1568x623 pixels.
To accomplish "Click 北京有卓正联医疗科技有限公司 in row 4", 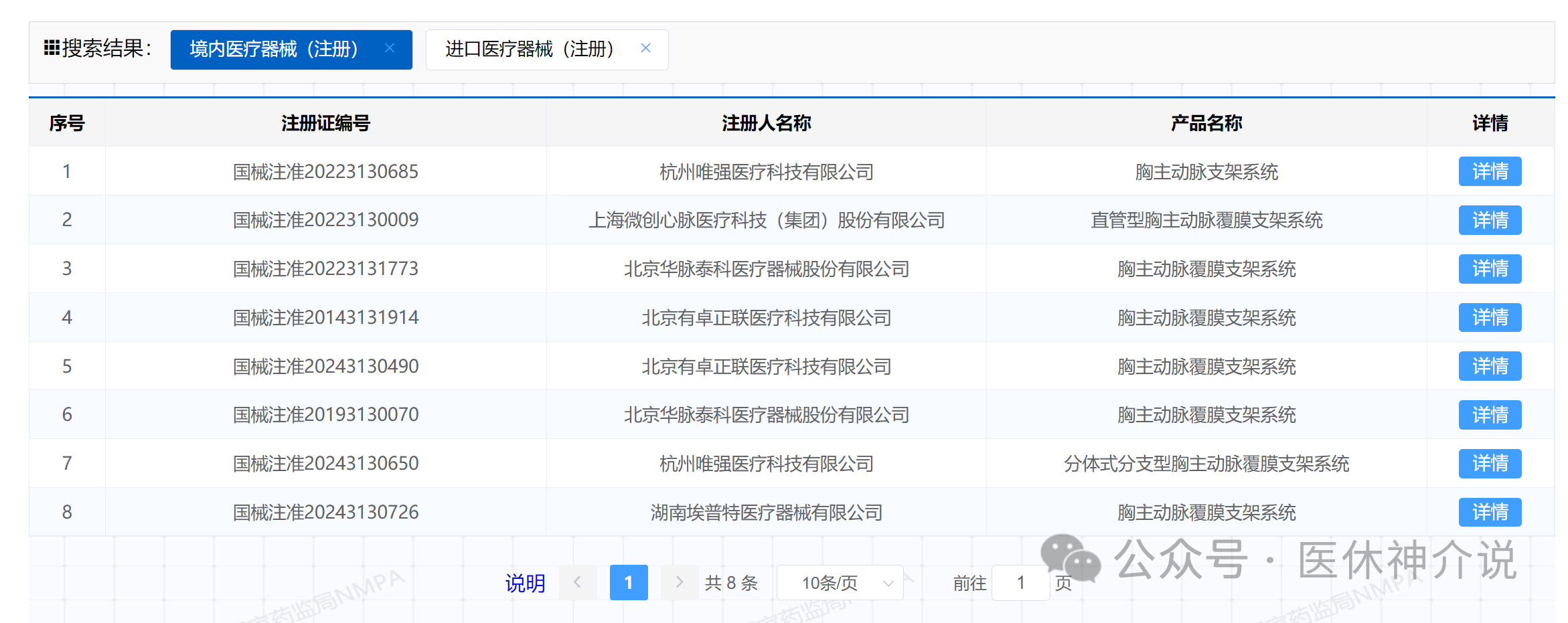I will 767,318.
